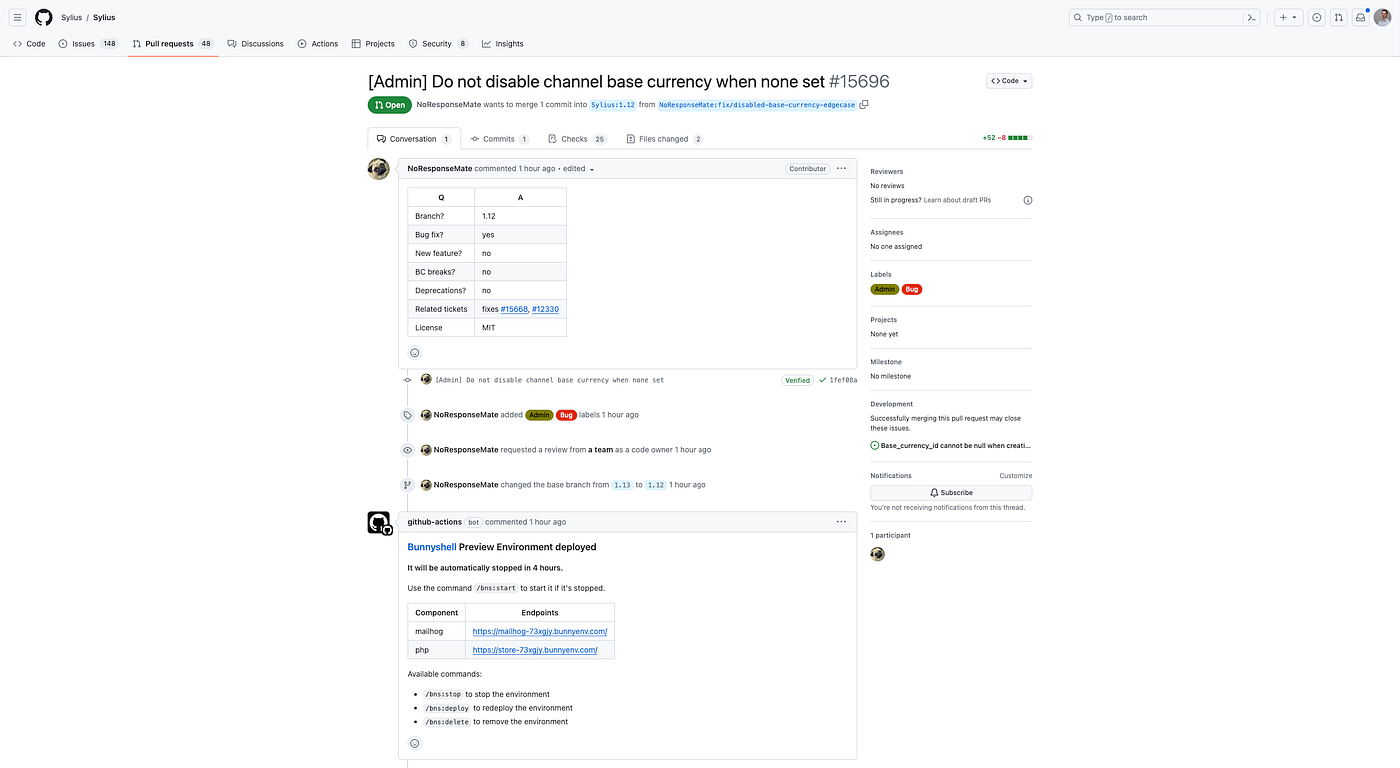Viewport: 1400px width, 768px height.
Task: Open related ticket #12330
Action: click(545, 309)
